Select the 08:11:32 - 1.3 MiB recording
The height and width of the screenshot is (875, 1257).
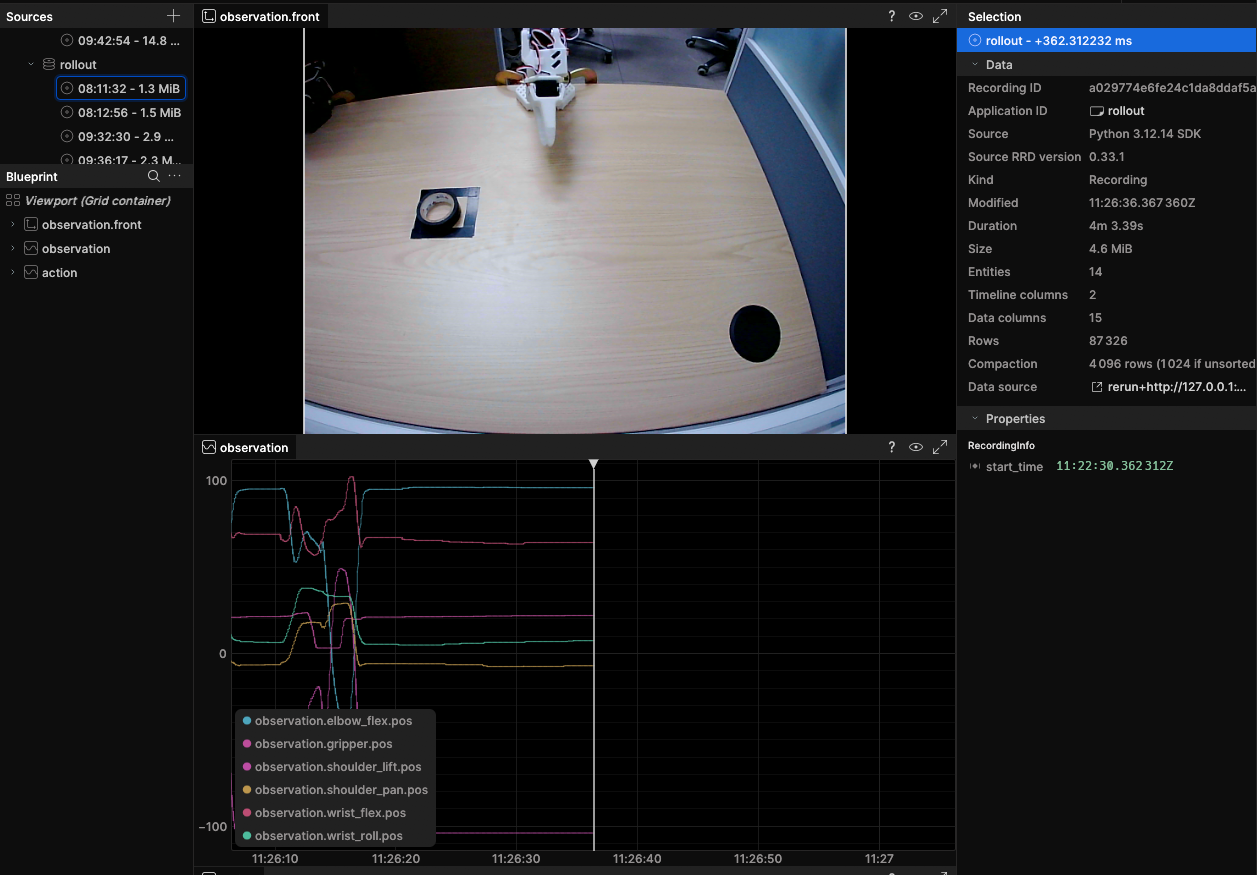coord(121,88)
